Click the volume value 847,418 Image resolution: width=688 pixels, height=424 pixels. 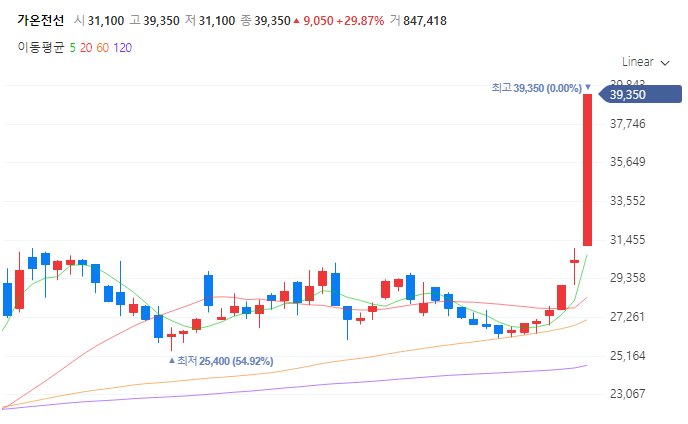[425, 21]
